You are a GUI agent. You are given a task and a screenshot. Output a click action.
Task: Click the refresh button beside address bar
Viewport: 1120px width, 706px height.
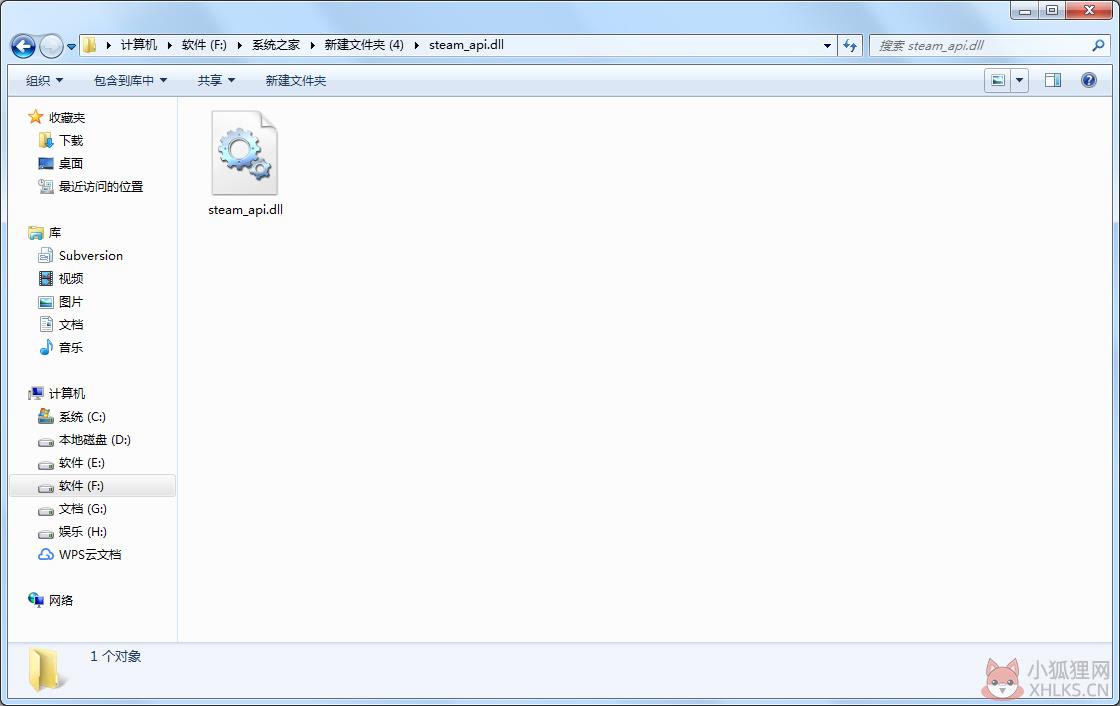pyautogui.click(x=849, y=45)
